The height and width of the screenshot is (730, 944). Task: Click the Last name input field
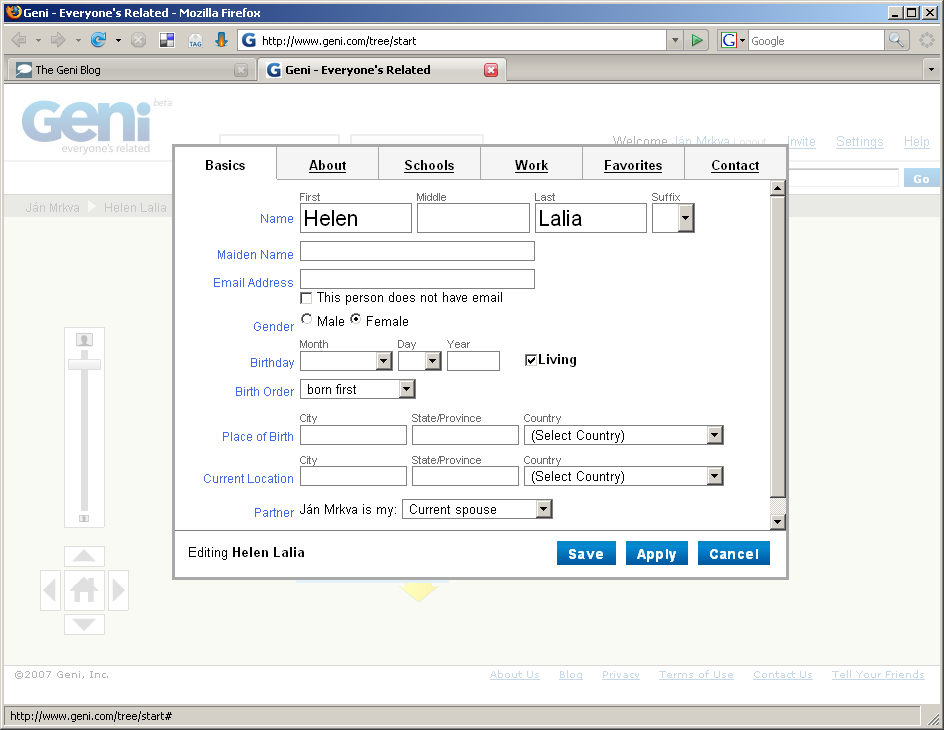point(591,218)
